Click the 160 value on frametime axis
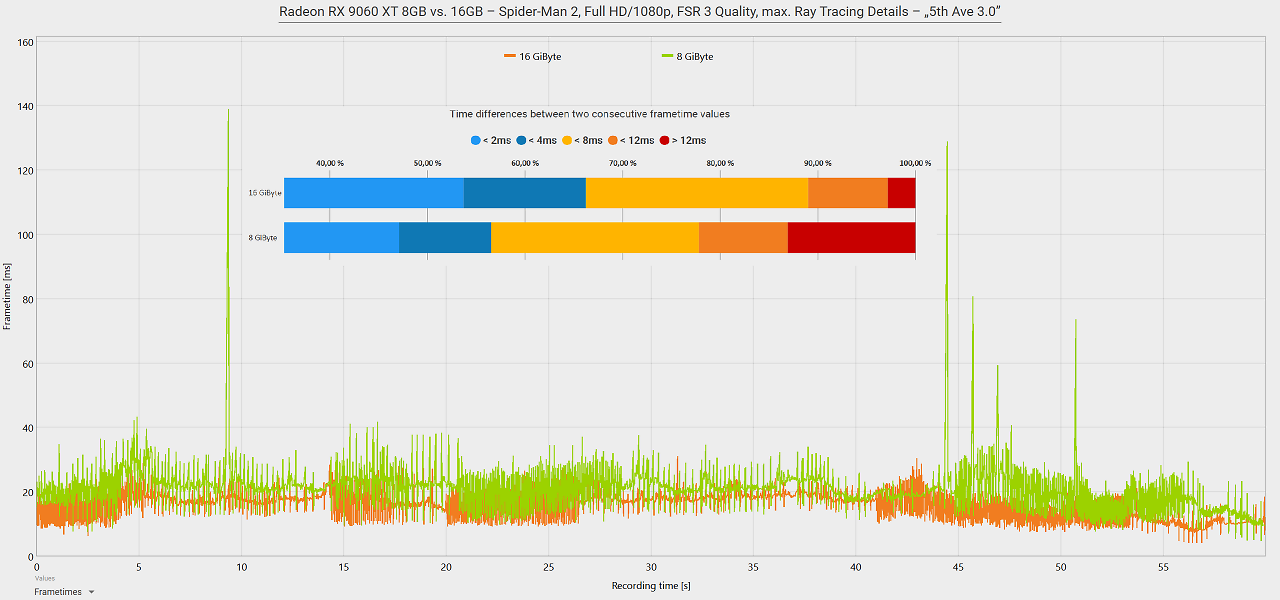This screenshot has width=1280, height=600. click(x=26, y=42)
